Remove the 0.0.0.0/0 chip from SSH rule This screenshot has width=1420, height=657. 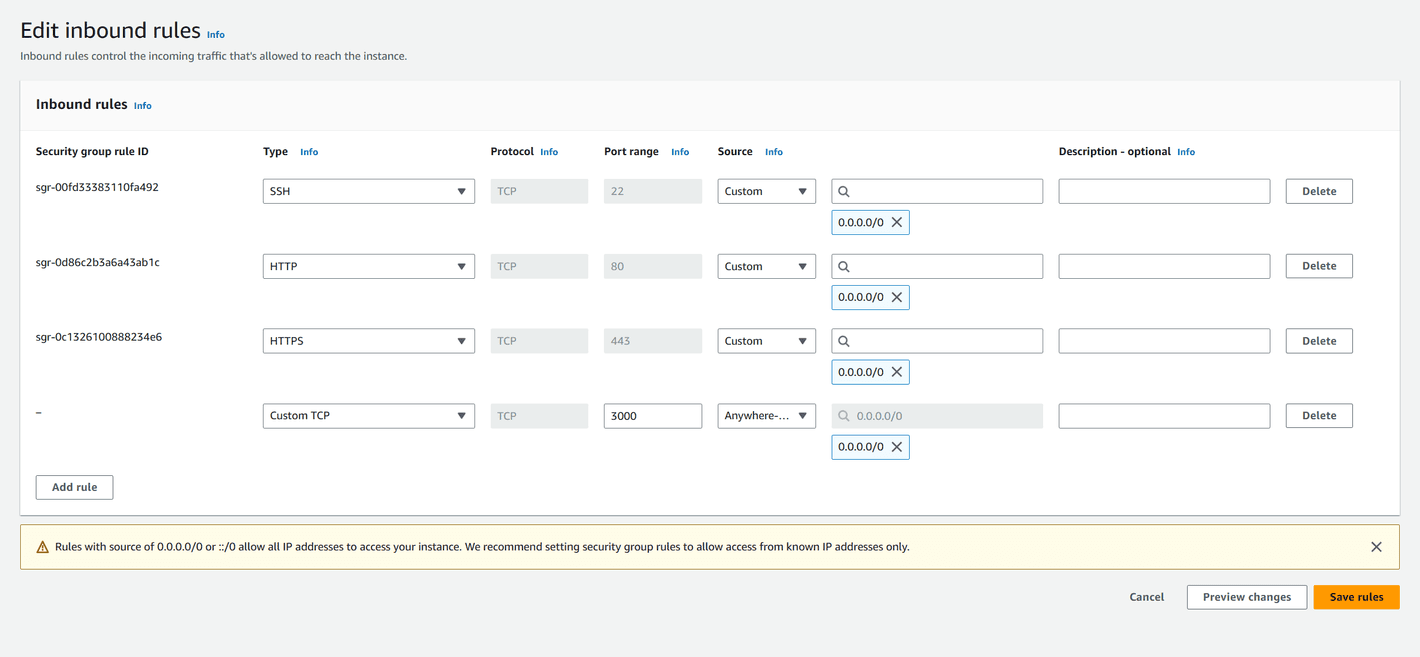click(x=897, y=222)
